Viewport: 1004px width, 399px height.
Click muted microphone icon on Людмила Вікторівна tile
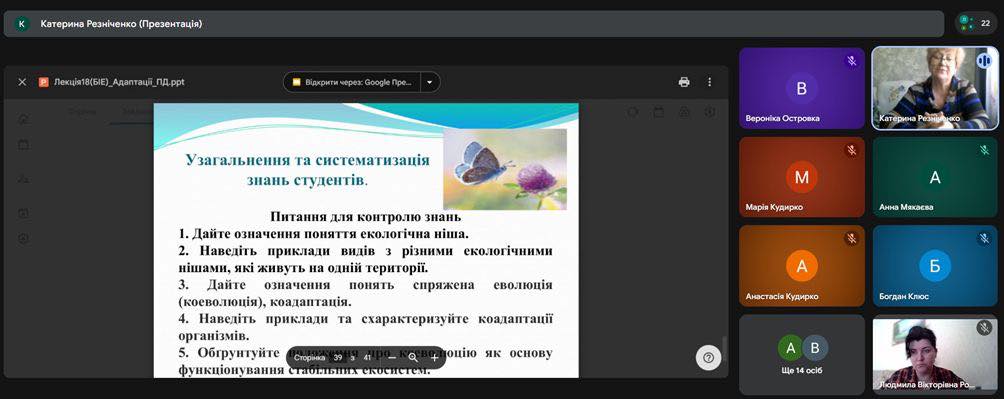point(984,328)
